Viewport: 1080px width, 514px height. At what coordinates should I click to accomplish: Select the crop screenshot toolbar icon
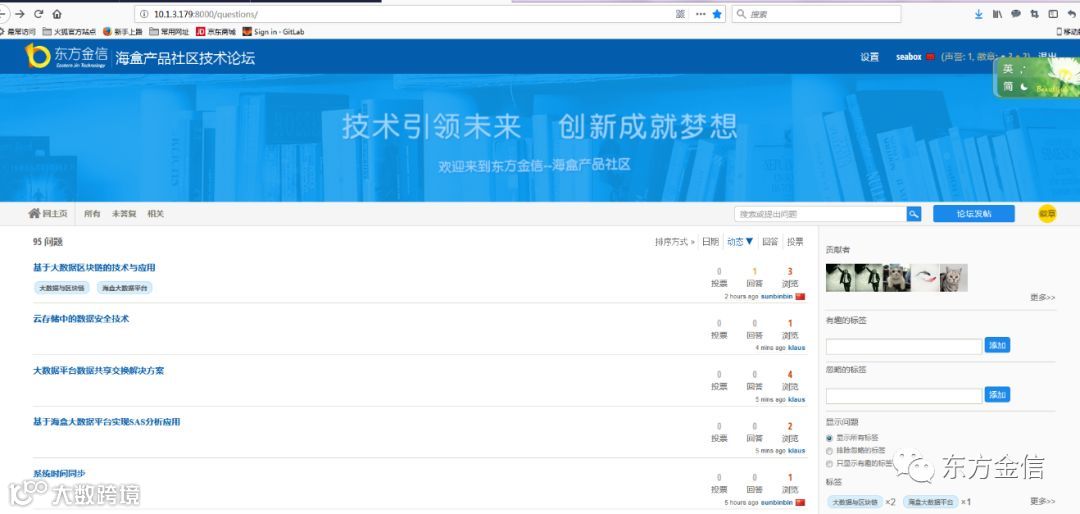coord(1034,14)
